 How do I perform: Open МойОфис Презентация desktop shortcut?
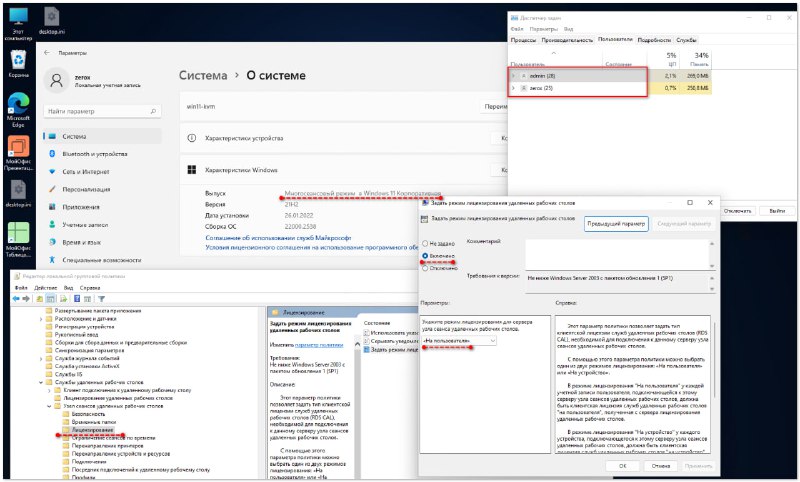18,153
